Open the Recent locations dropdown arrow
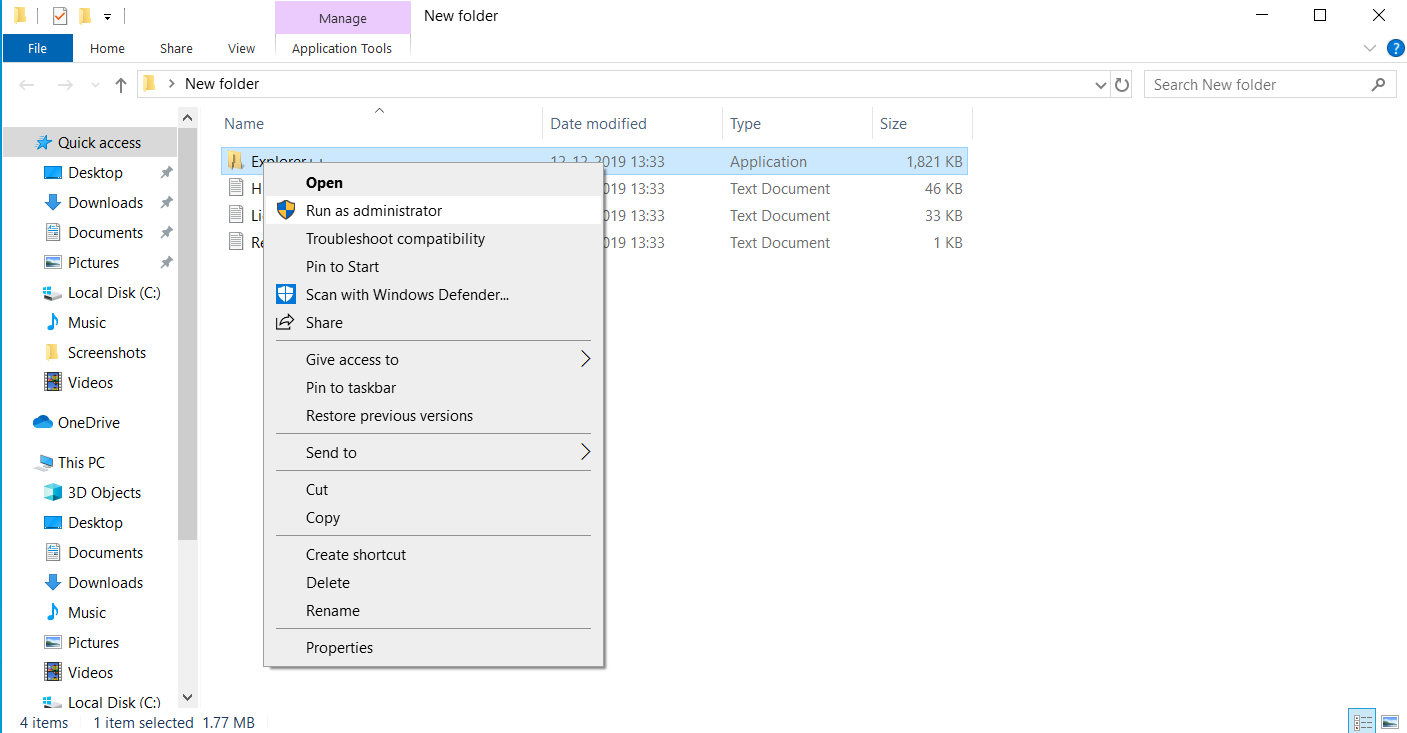This screenshot has height=733, width=1407. (95, 85)
